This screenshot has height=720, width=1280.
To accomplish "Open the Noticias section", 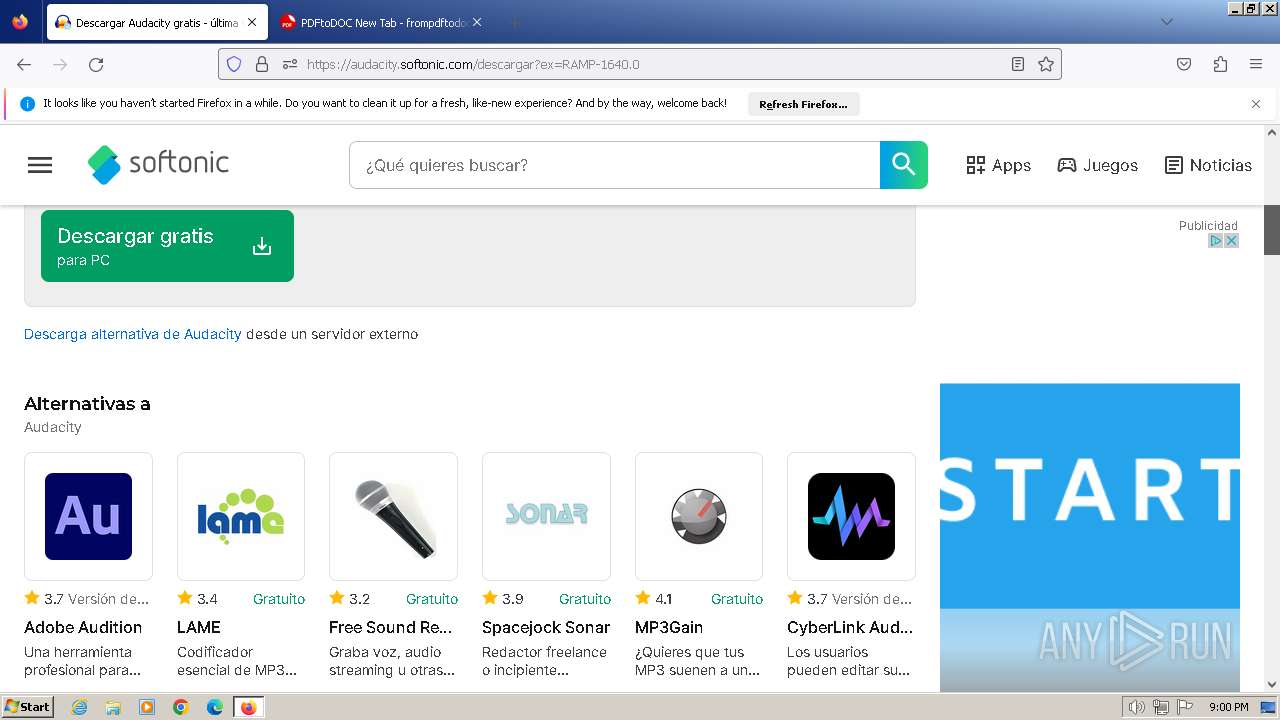I will 1208,165.
